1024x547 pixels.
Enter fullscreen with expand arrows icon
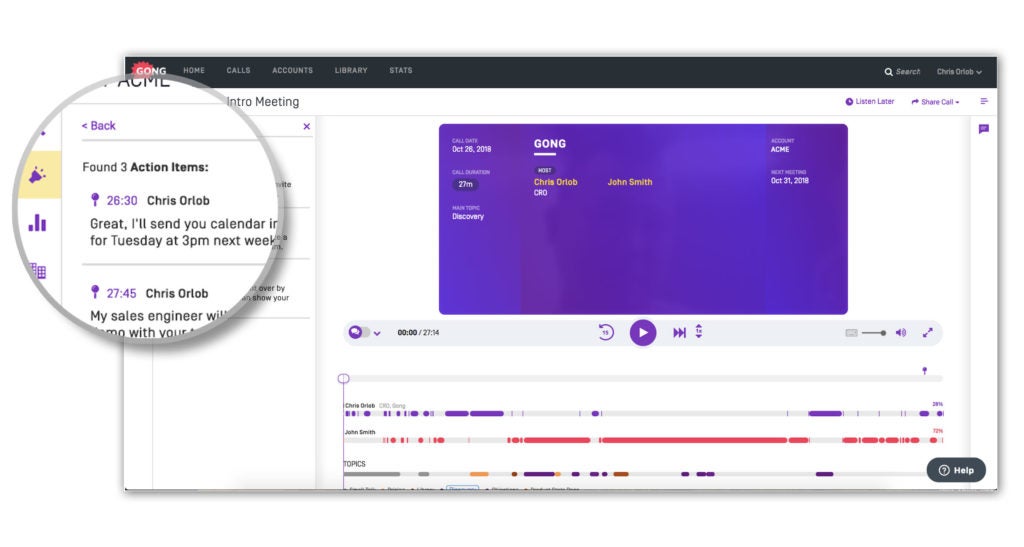tap(927, 333)
